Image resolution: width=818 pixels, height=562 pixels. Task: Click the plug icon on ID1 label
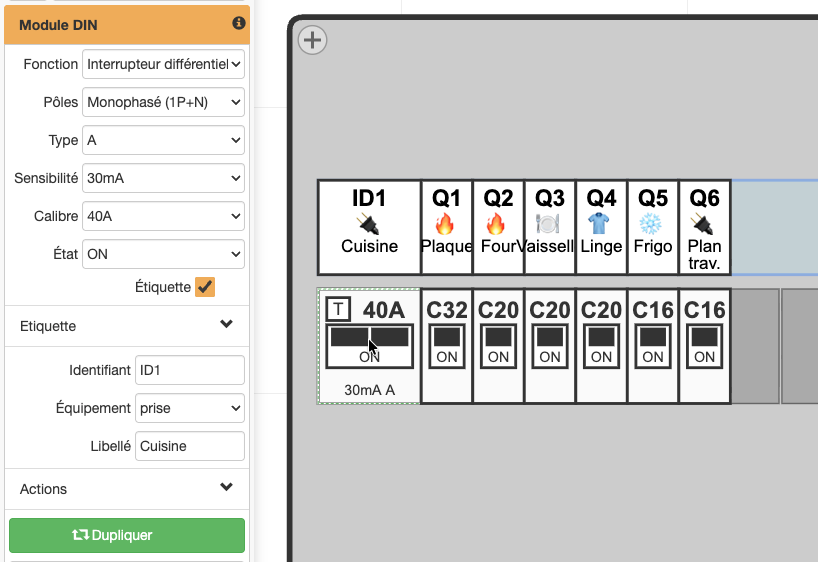(369, 225)
